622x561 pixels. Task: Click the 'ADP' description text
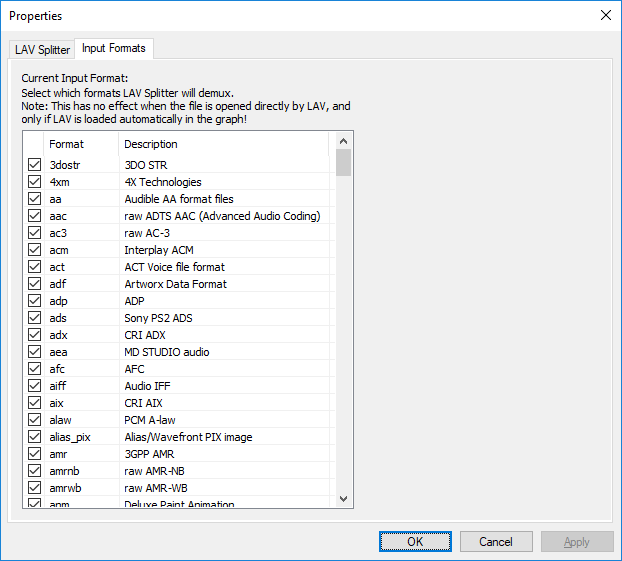134,301
